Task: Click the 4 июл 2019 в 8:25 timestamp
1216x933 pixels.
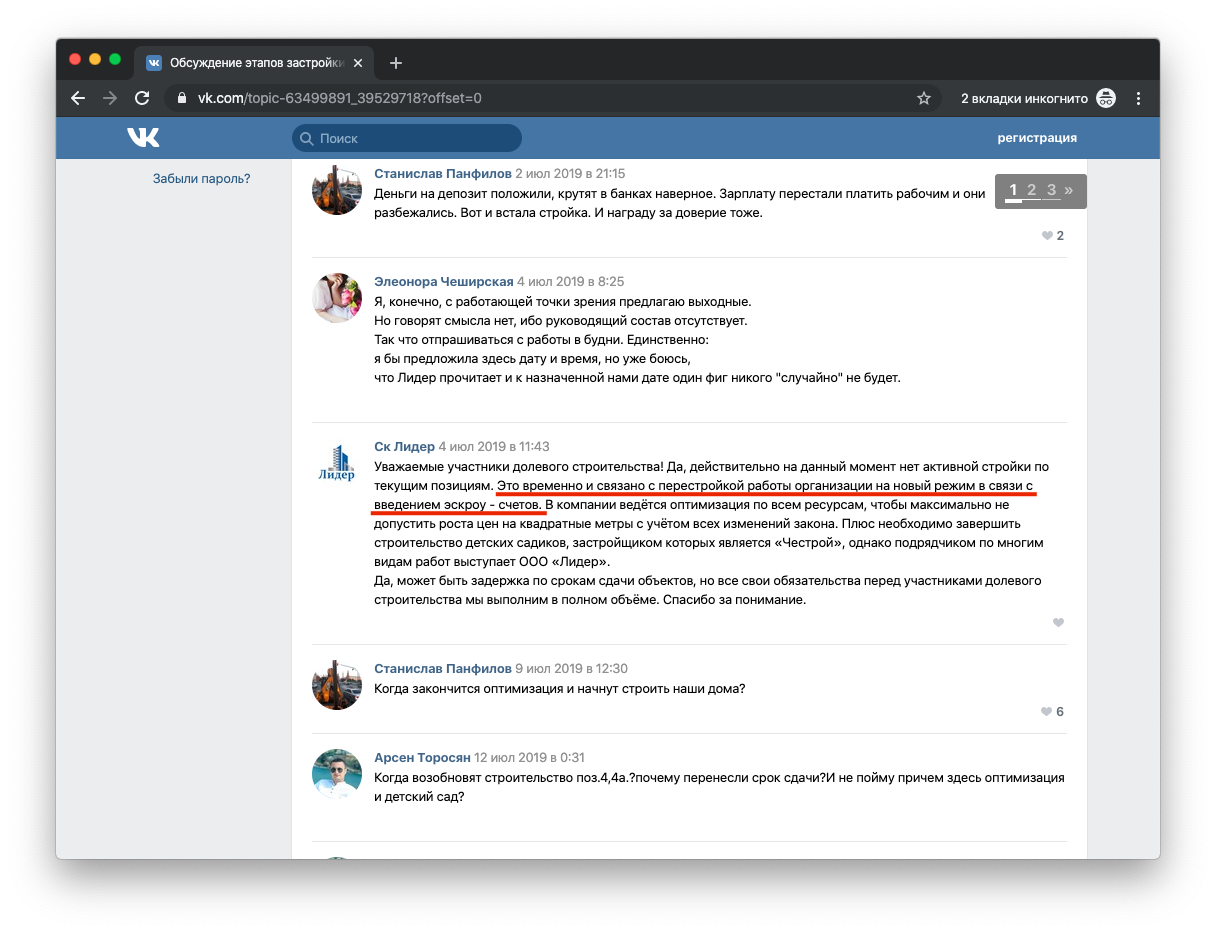Action: [571, 282]
